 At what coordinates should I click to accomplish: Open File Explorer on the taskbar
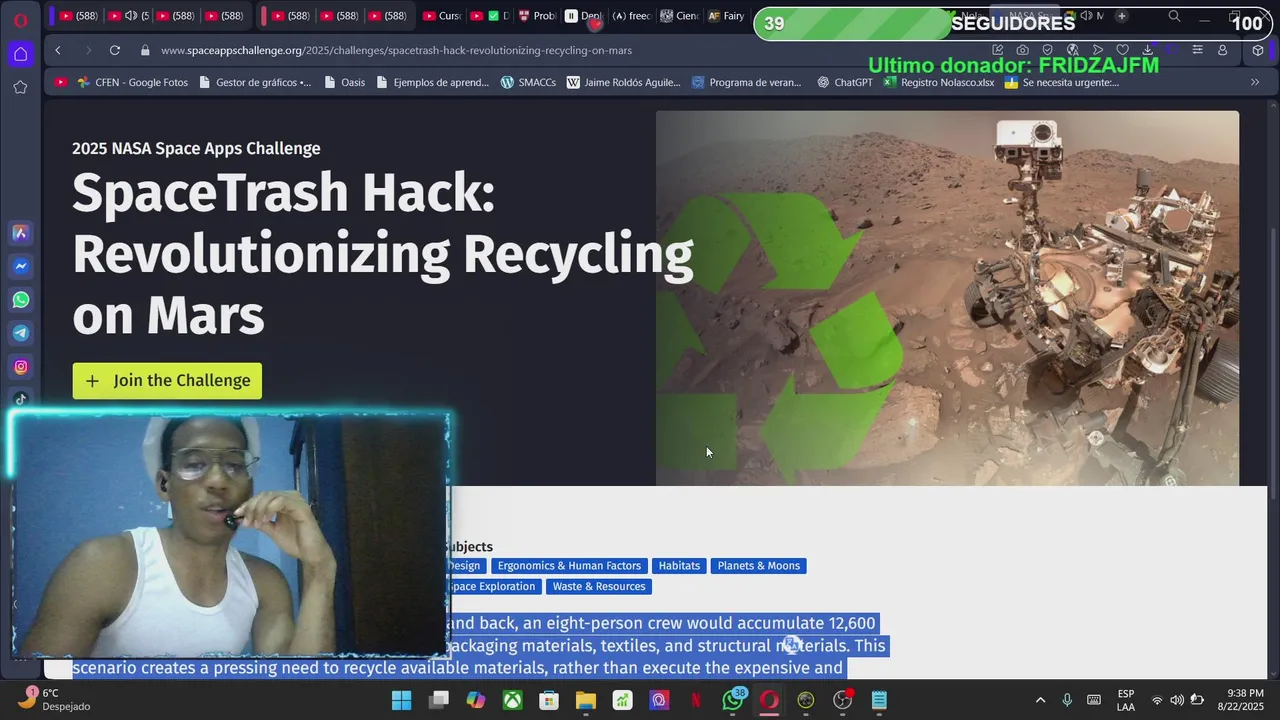[586, 700]
